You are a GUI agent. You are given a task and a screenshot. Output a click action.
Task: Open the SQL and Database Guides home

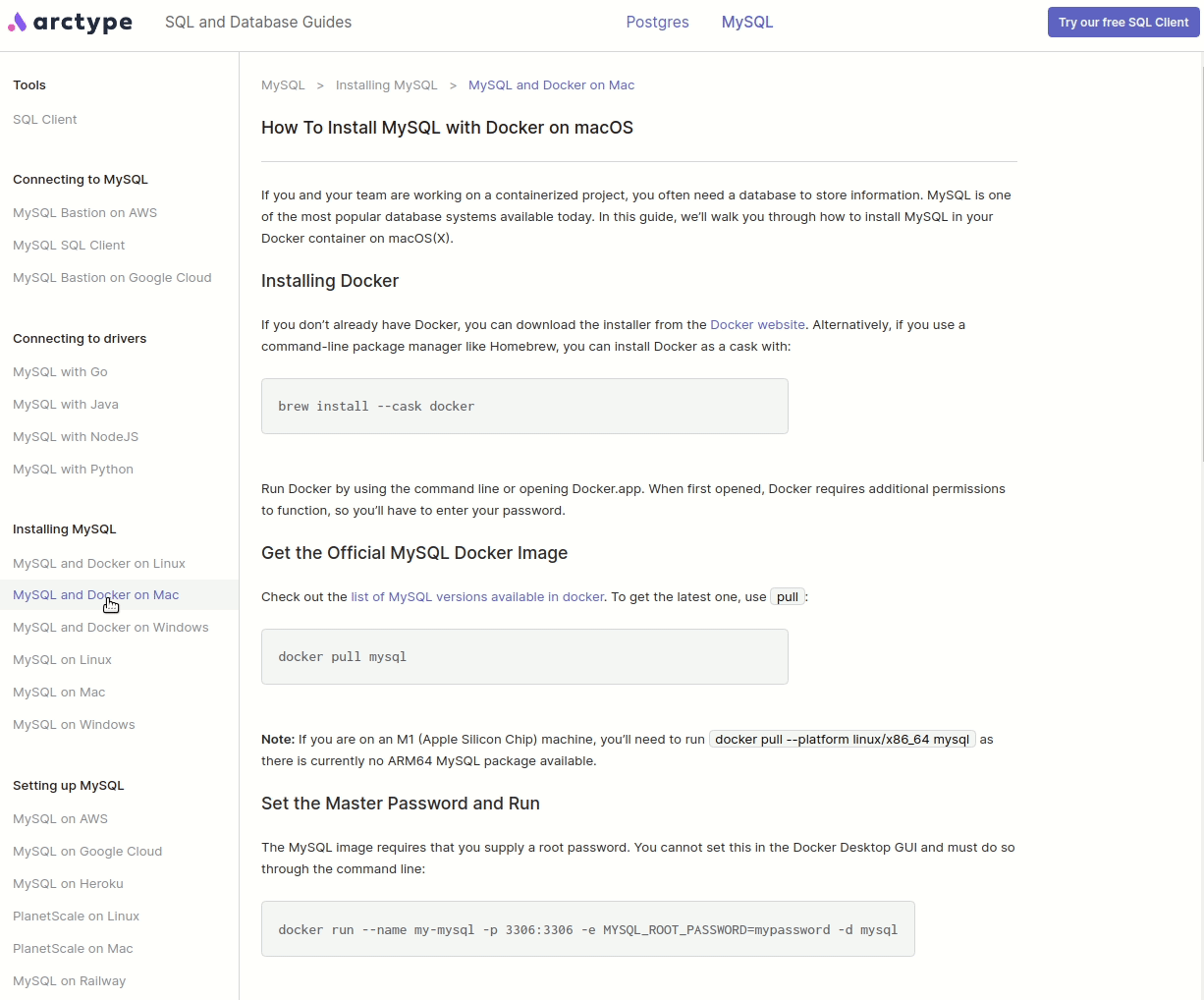[258, 22]
